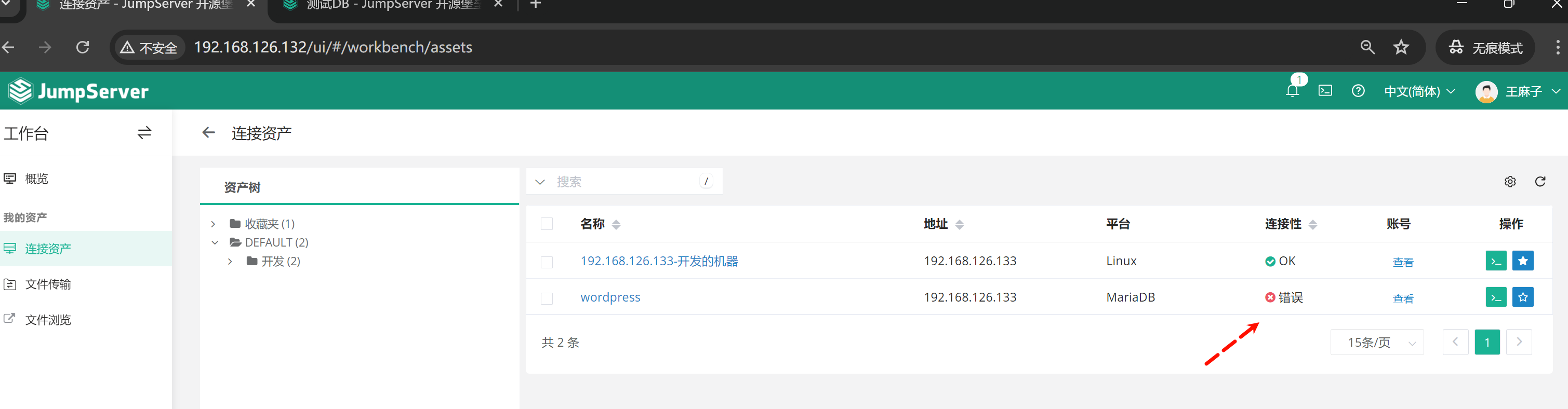Image resolution: width=1568 pixels, height=409 pixels.
Task: Open the notification bell icon
Action: coord(1292,91)
